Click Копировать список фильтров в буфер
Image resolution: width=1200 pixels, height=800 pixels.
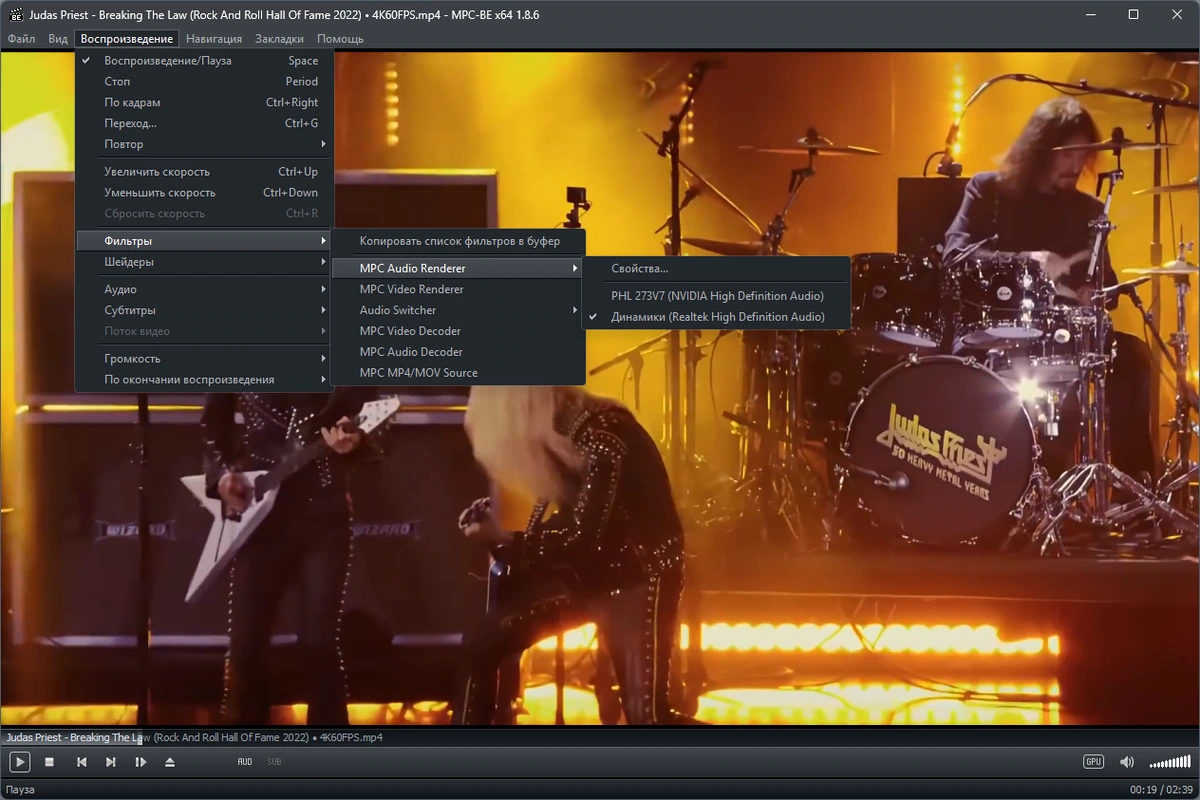(x=458, y=241)
